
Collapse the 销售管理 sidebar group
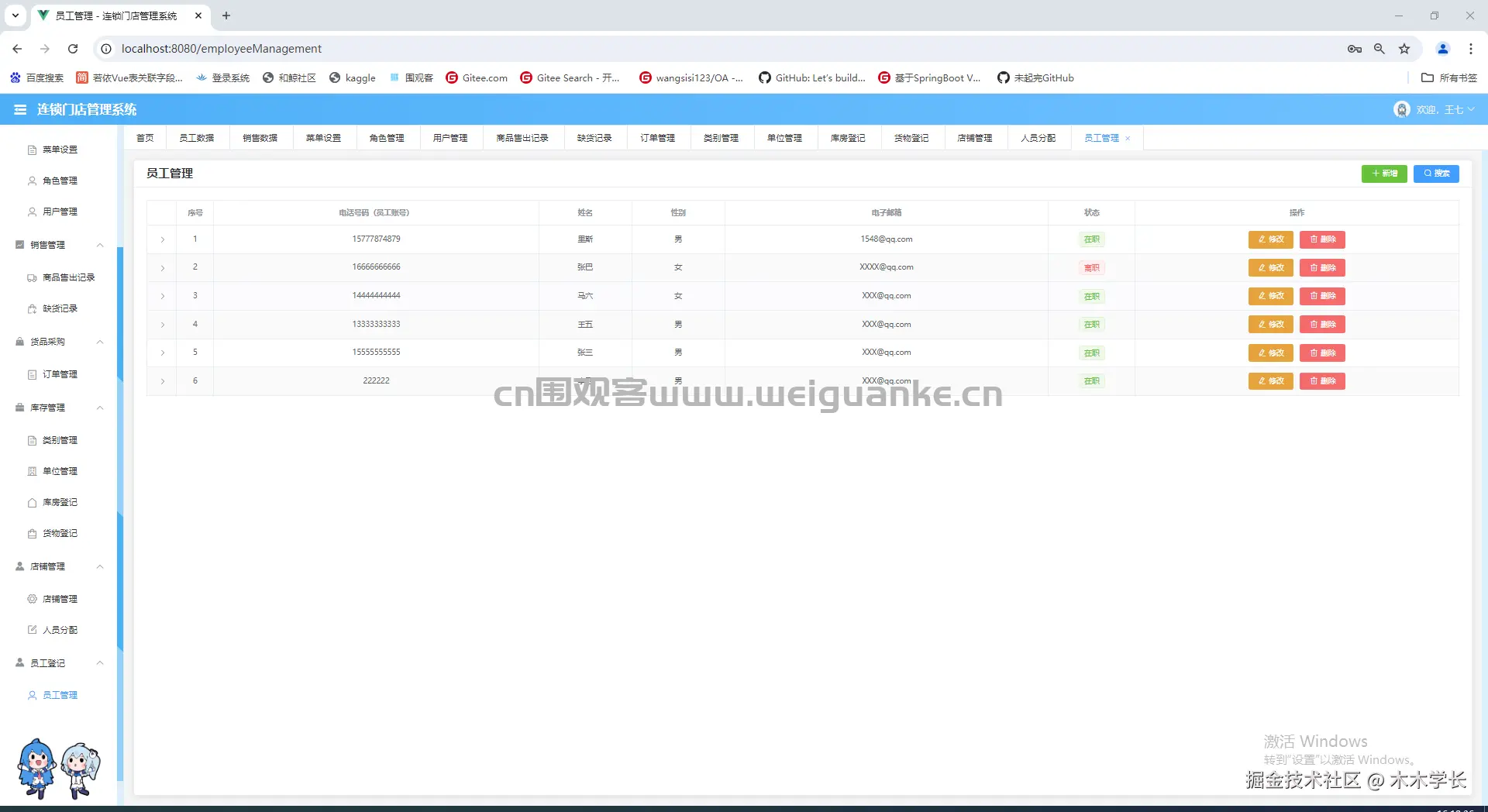coord(100,245)
